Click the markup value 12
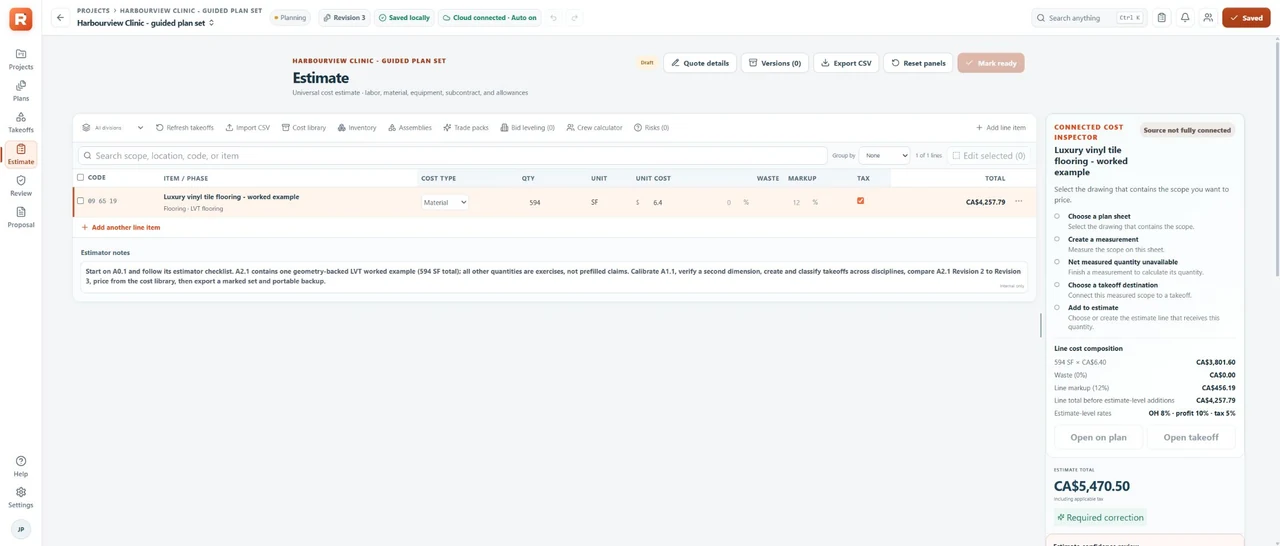The width and height of the screenshot is (1280, 546). (796, 202)
